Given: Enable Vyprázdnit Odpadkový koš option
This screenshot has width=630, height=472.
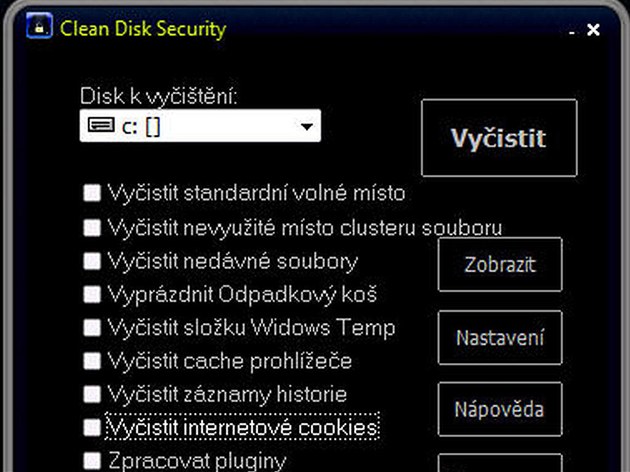Looking at the screenshot, I should [x=92, y=294].
